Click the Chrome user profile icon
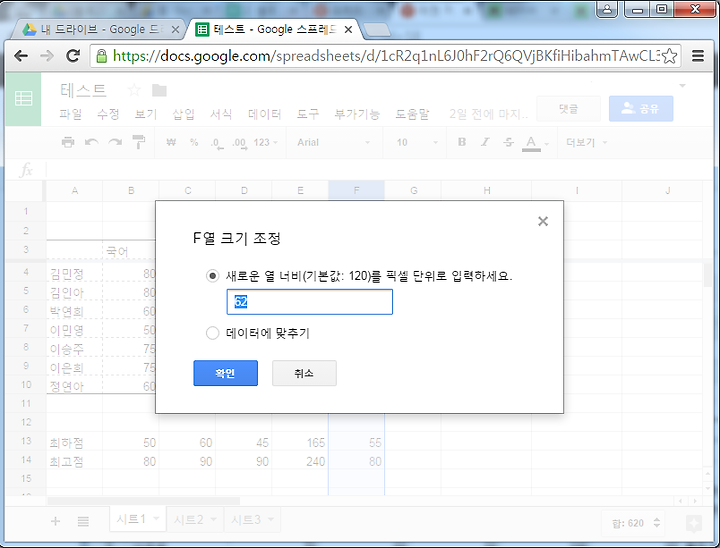Viewport: 720px width, 548px height. pyautogui.click(x=607, y=9)
